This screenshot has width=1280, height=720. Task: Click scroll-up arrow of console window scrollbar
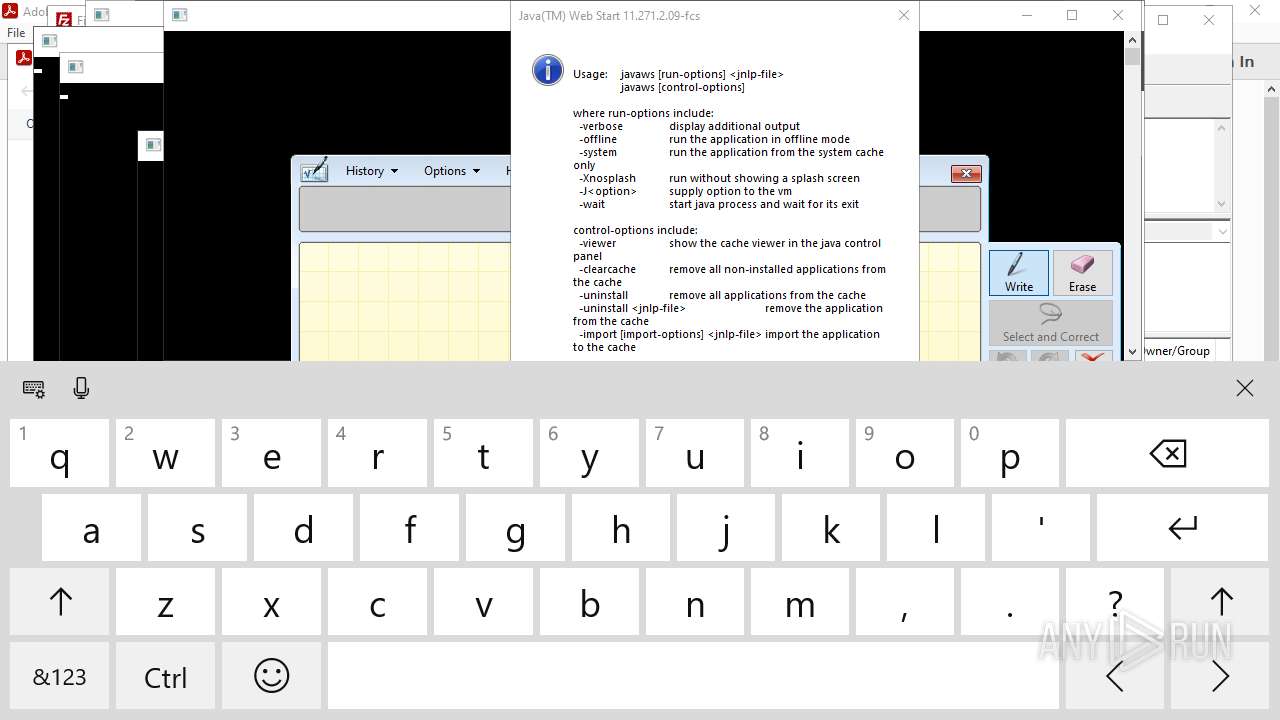pyautogui.click(x=1132, y=40)
